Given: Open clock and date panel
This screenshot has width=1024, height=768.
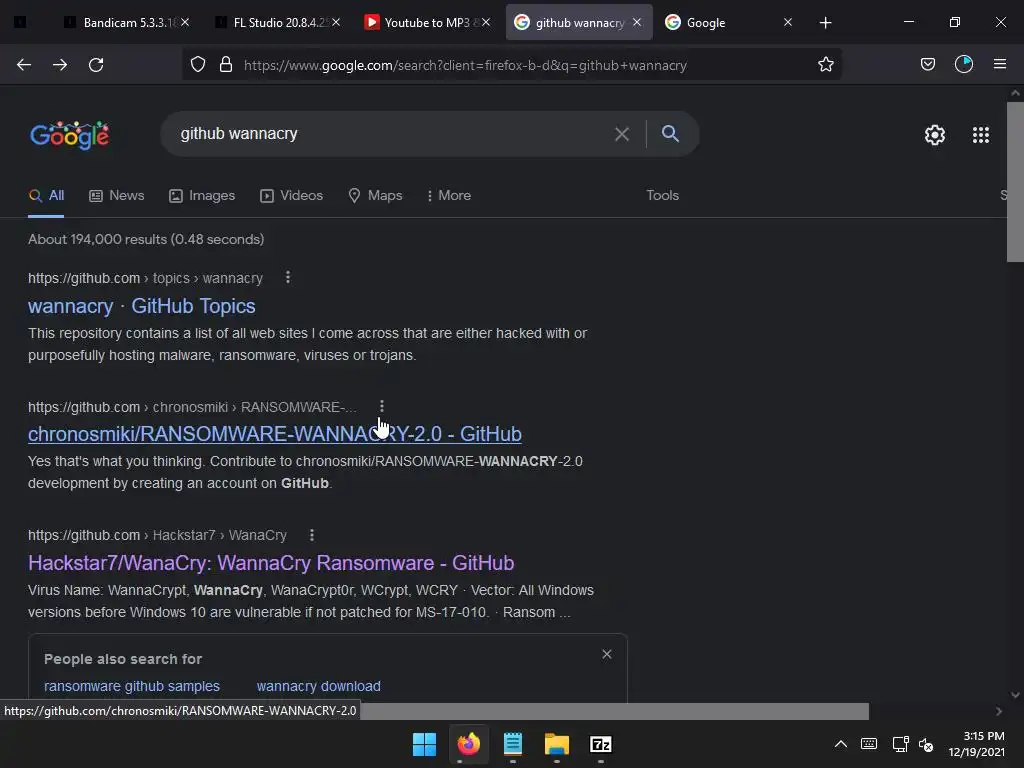Looking at the screenshot, I should coord(976,744).
